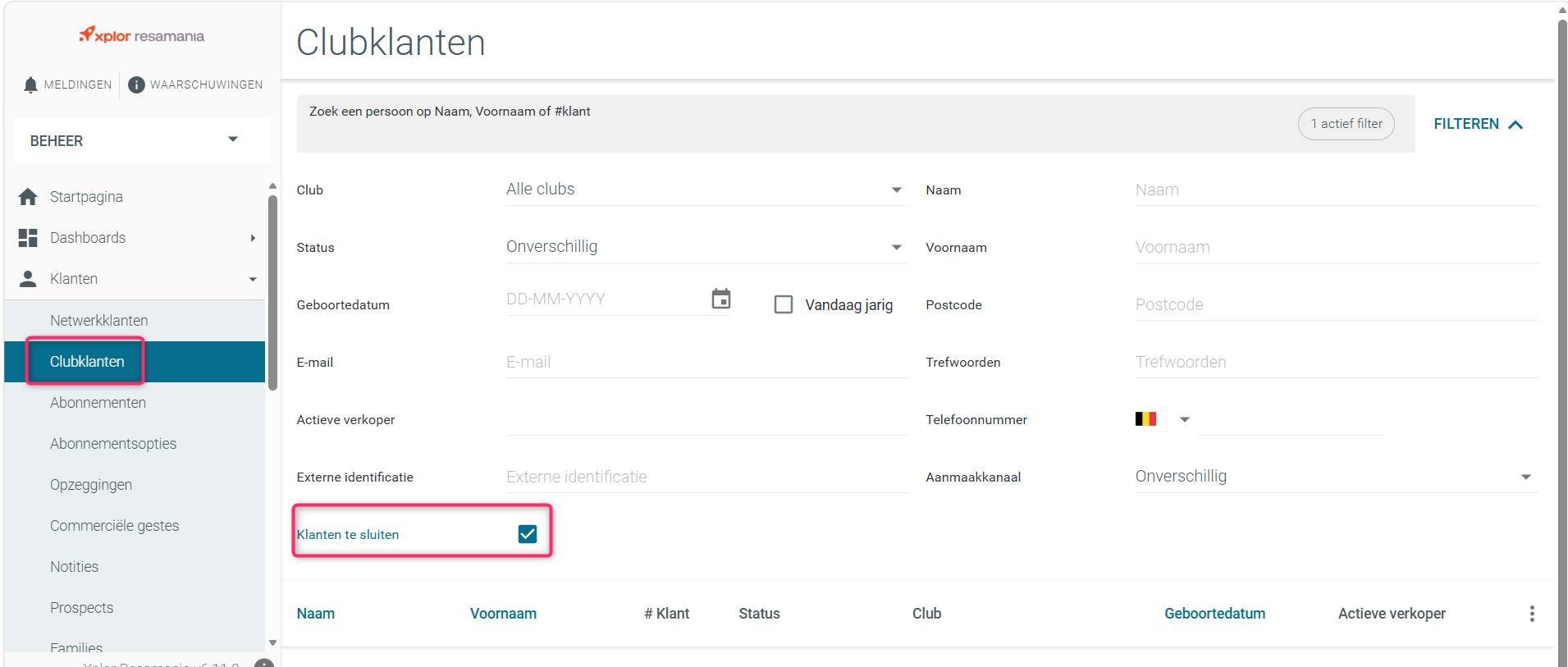The width and height of the screenshot is (1568, 667).
Task: Open the Meldingen bell icon
Action: coord(30,85)
